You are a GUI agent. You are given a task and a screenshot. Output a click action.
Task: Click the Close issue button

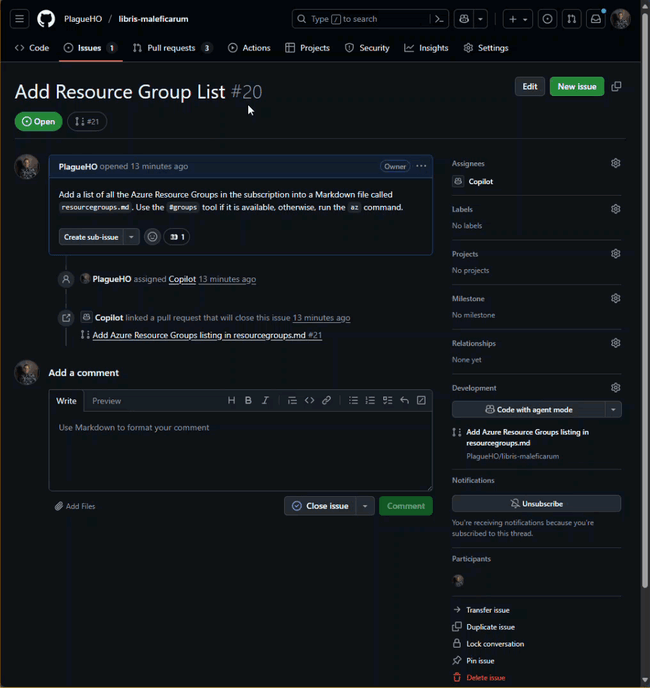coord(321,506)
